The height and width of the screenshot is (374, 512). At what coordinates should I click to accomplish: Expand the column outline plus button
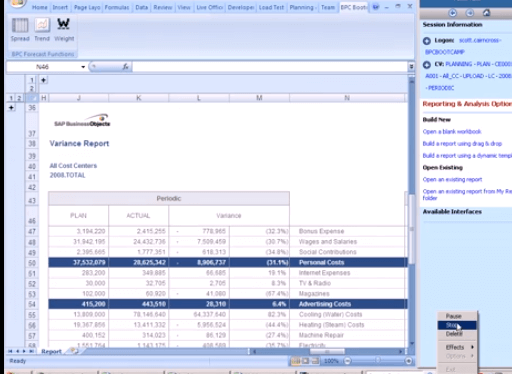[44, 80]
